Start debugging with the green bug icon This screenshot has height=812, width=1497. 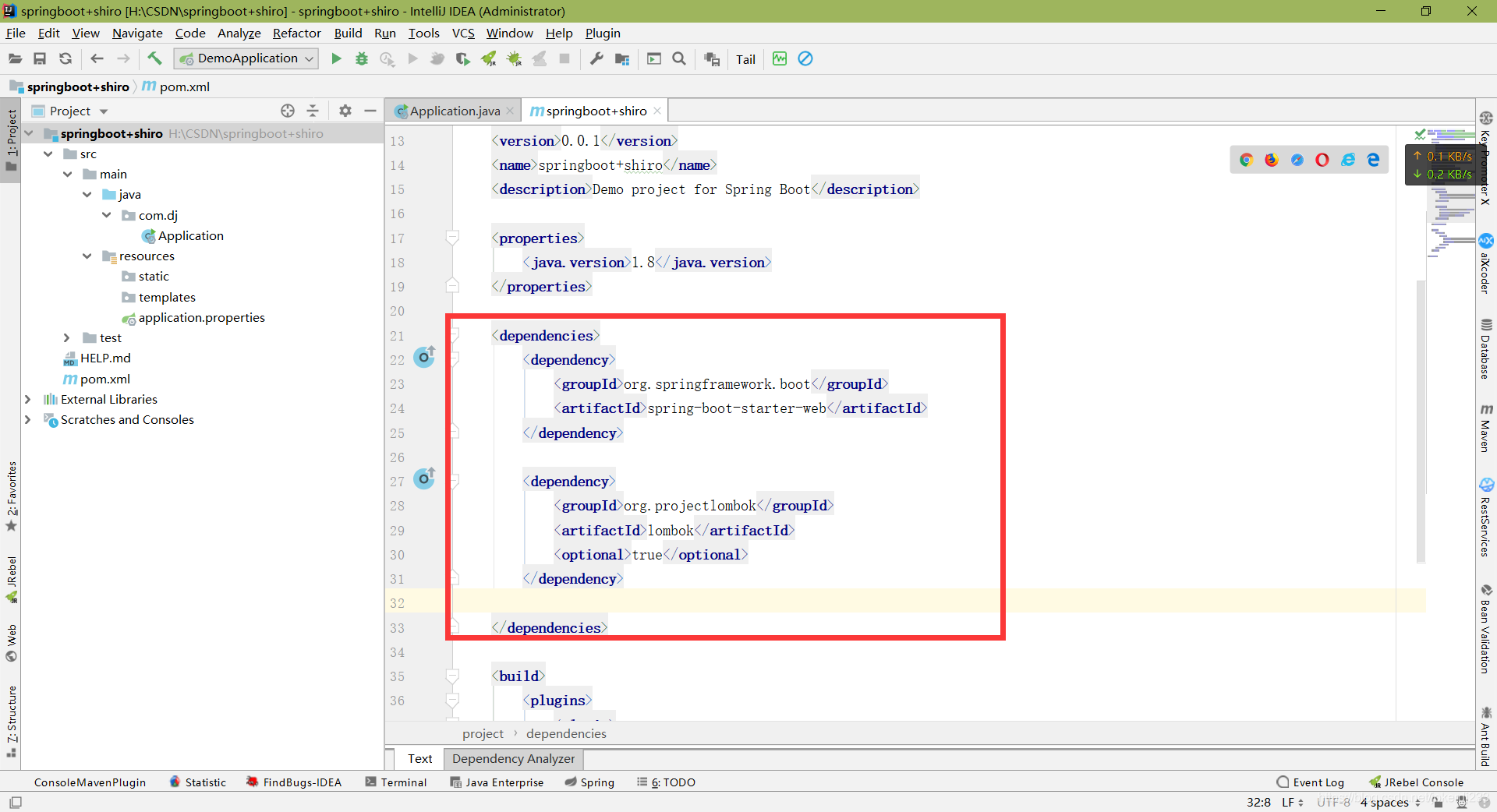[x=362, y=59]
